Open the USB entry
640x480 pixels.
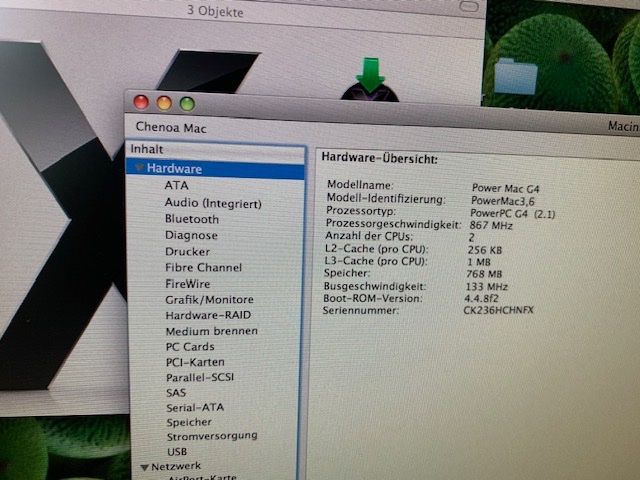tap(177, 451)
